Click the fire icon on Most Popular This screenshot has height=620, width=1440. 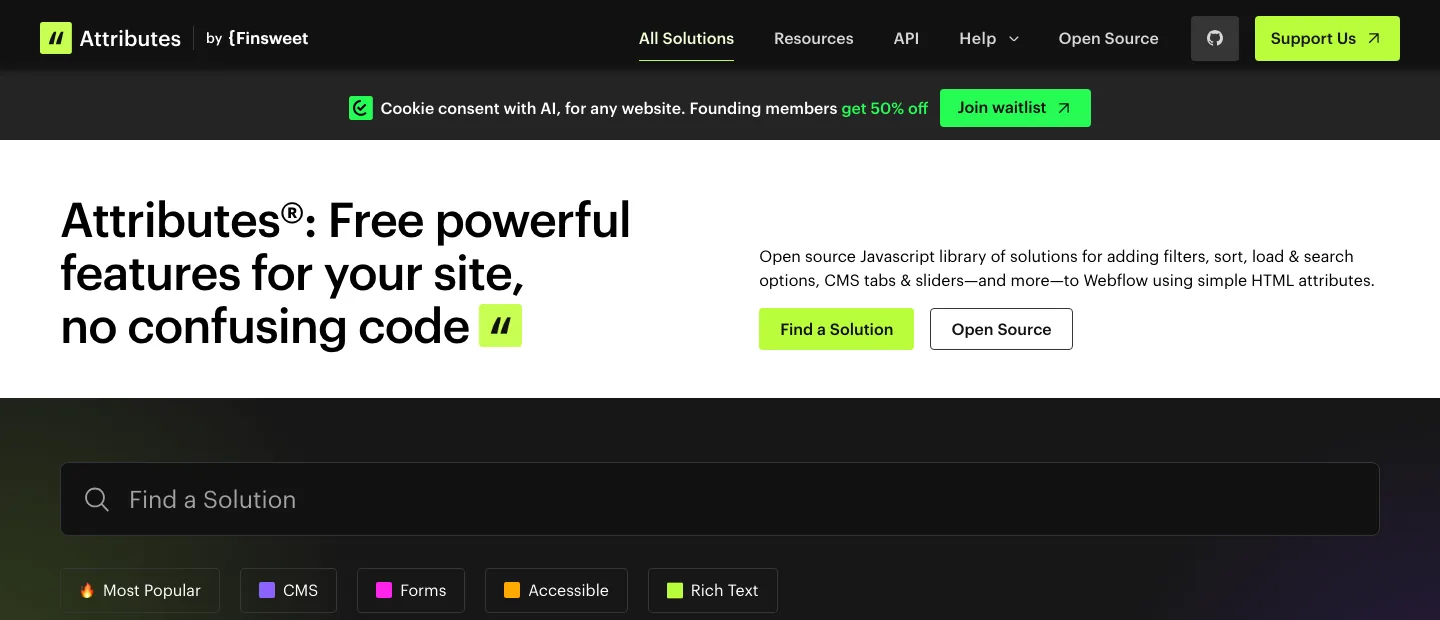(x=87, y=590)
